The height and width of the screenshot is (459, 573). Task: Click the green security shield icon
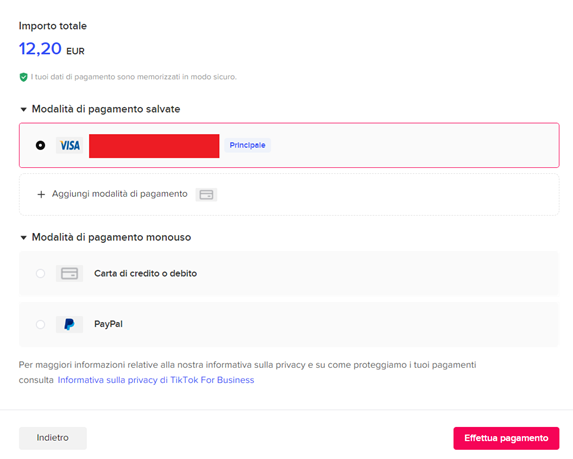click(23, 77)
